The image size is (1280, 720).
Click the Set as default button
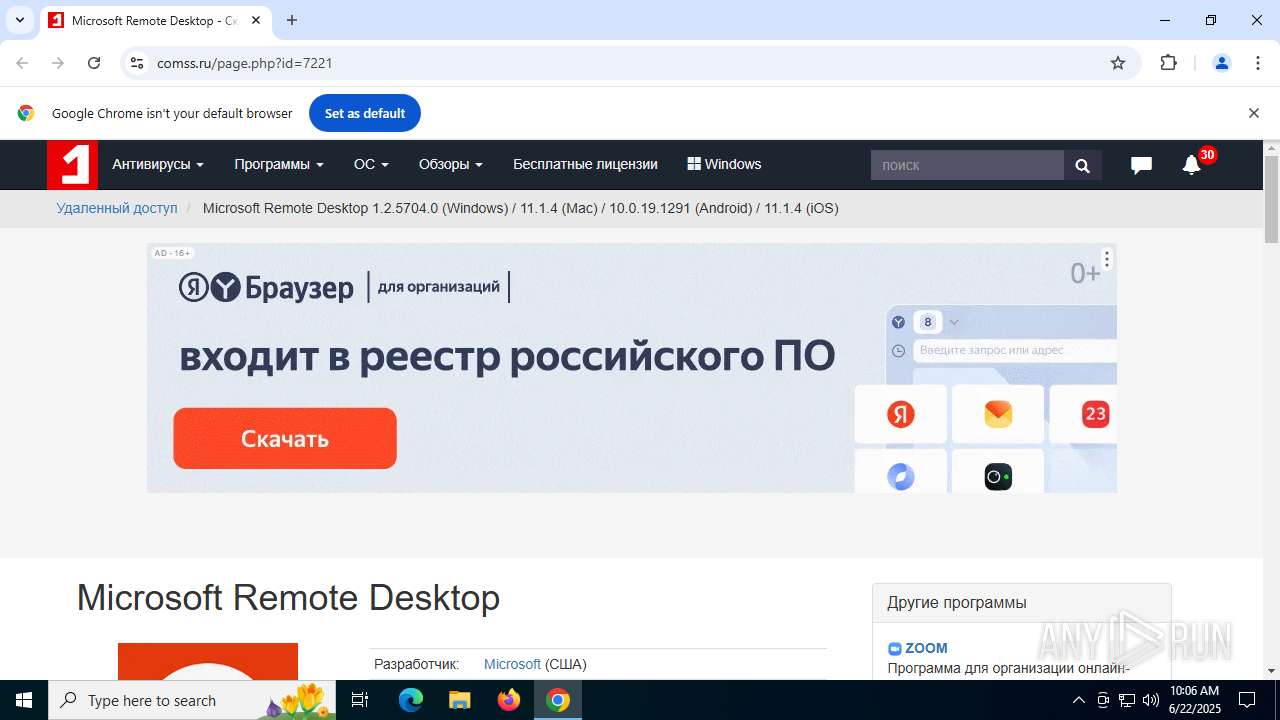(x=365, y=113)
